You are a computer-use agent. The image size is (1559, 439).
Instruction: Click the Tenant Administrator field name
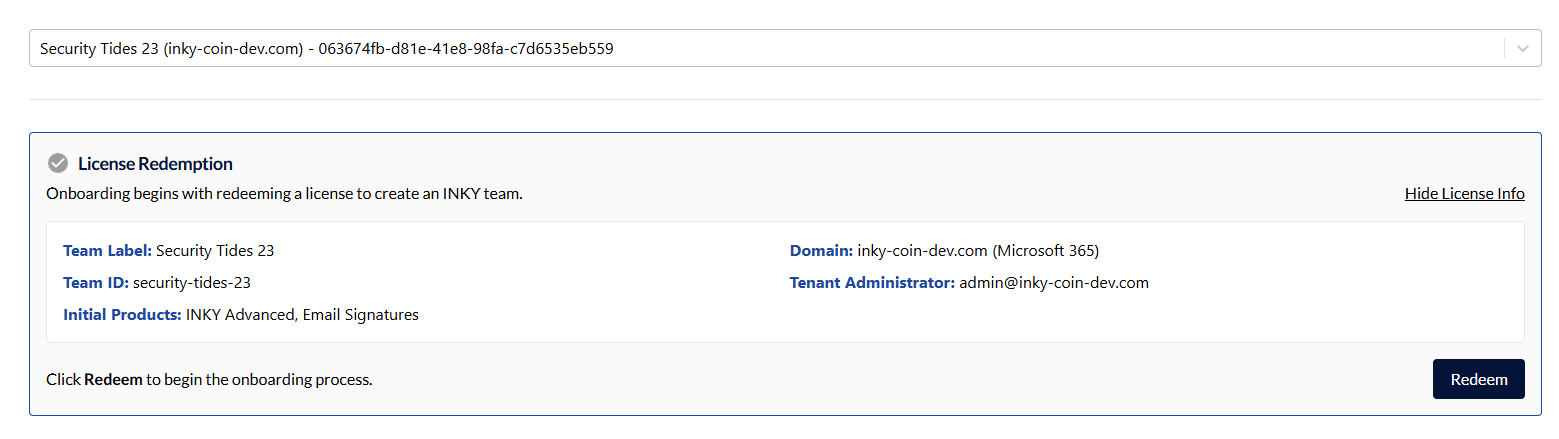tap(872, 283)
